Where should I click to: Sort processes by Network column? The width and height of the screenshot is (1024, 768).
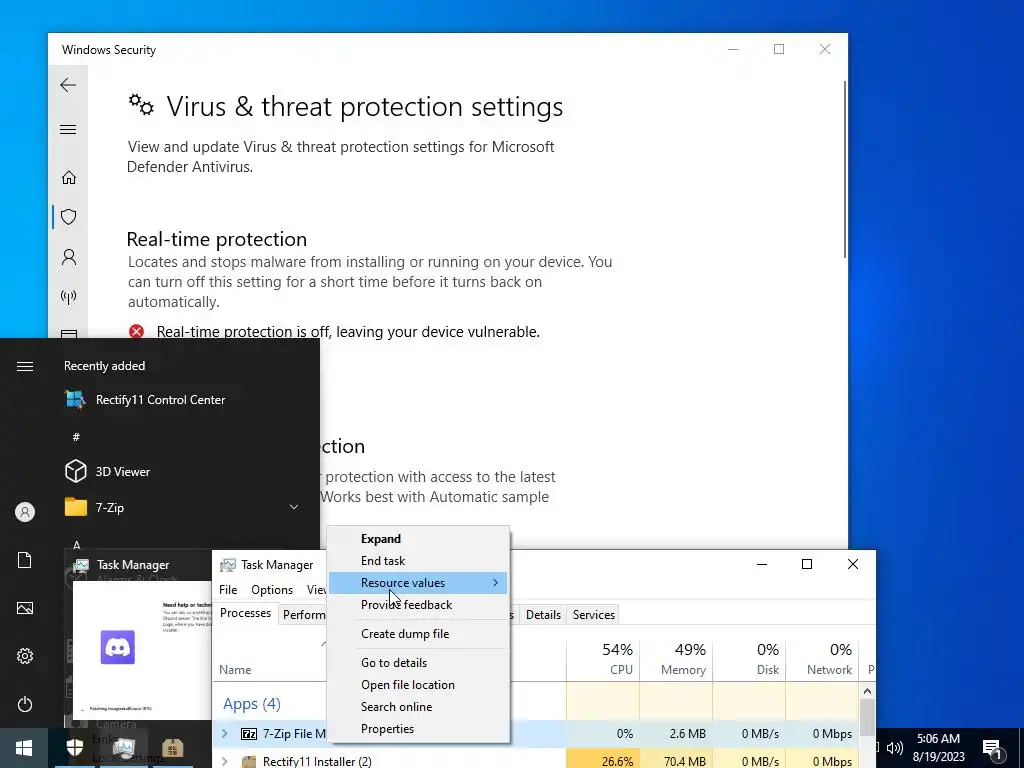[x=822, y=659]
